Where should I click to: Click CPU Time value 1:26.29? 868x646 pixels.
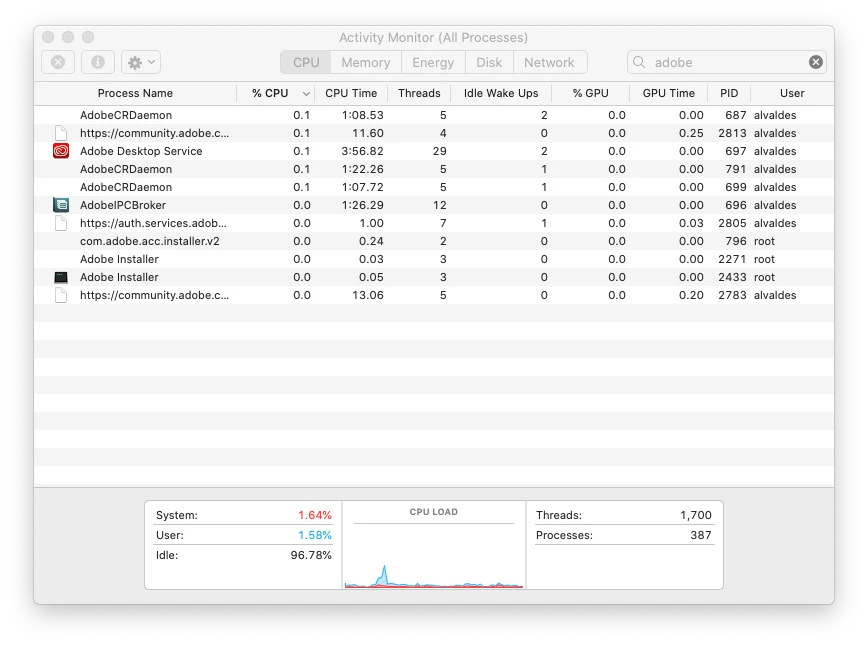point(363,205)
